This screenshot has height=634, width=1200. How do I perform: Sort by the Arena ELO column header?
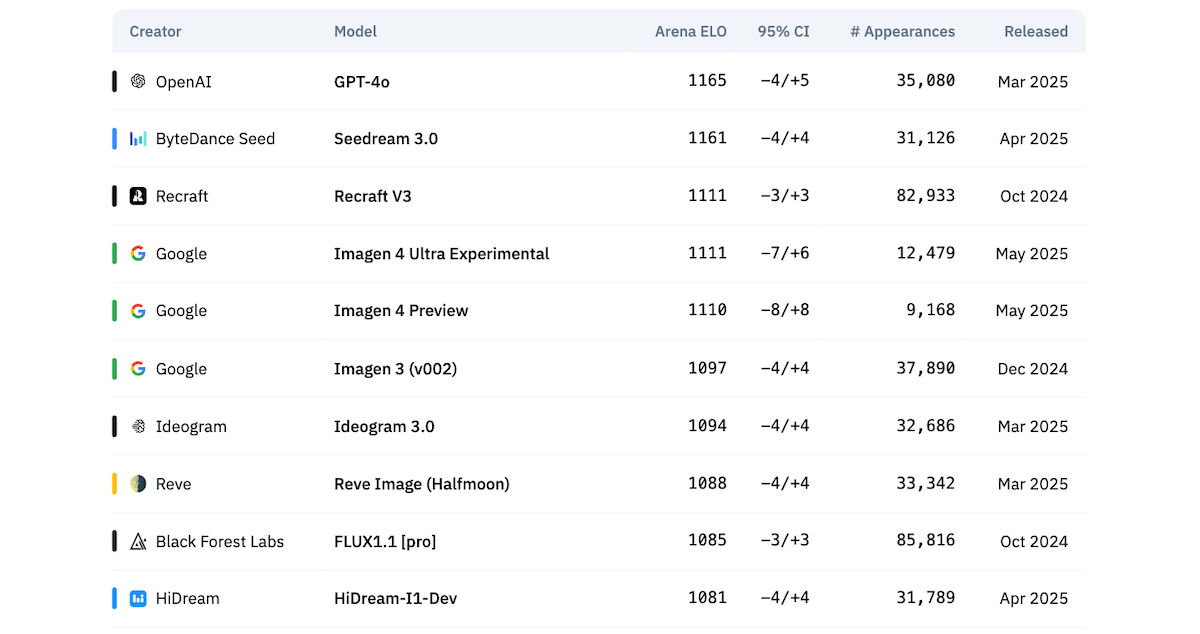(x=690, y=31)
